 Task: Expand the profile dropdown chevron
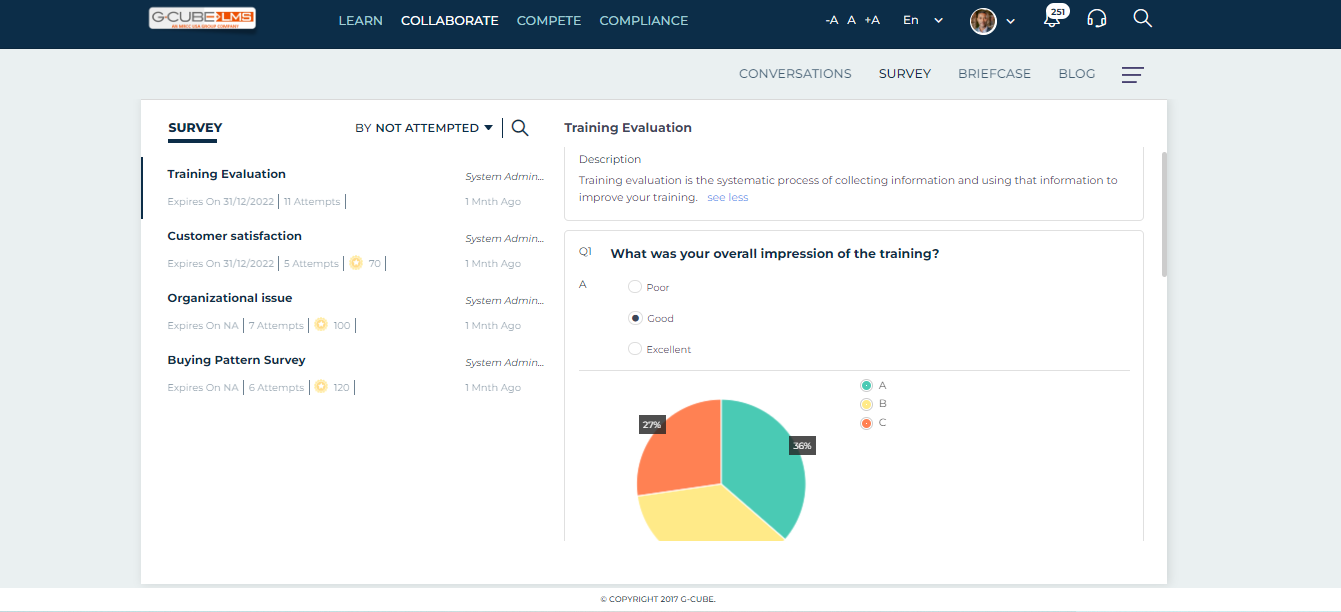[x=1010, y=21]
